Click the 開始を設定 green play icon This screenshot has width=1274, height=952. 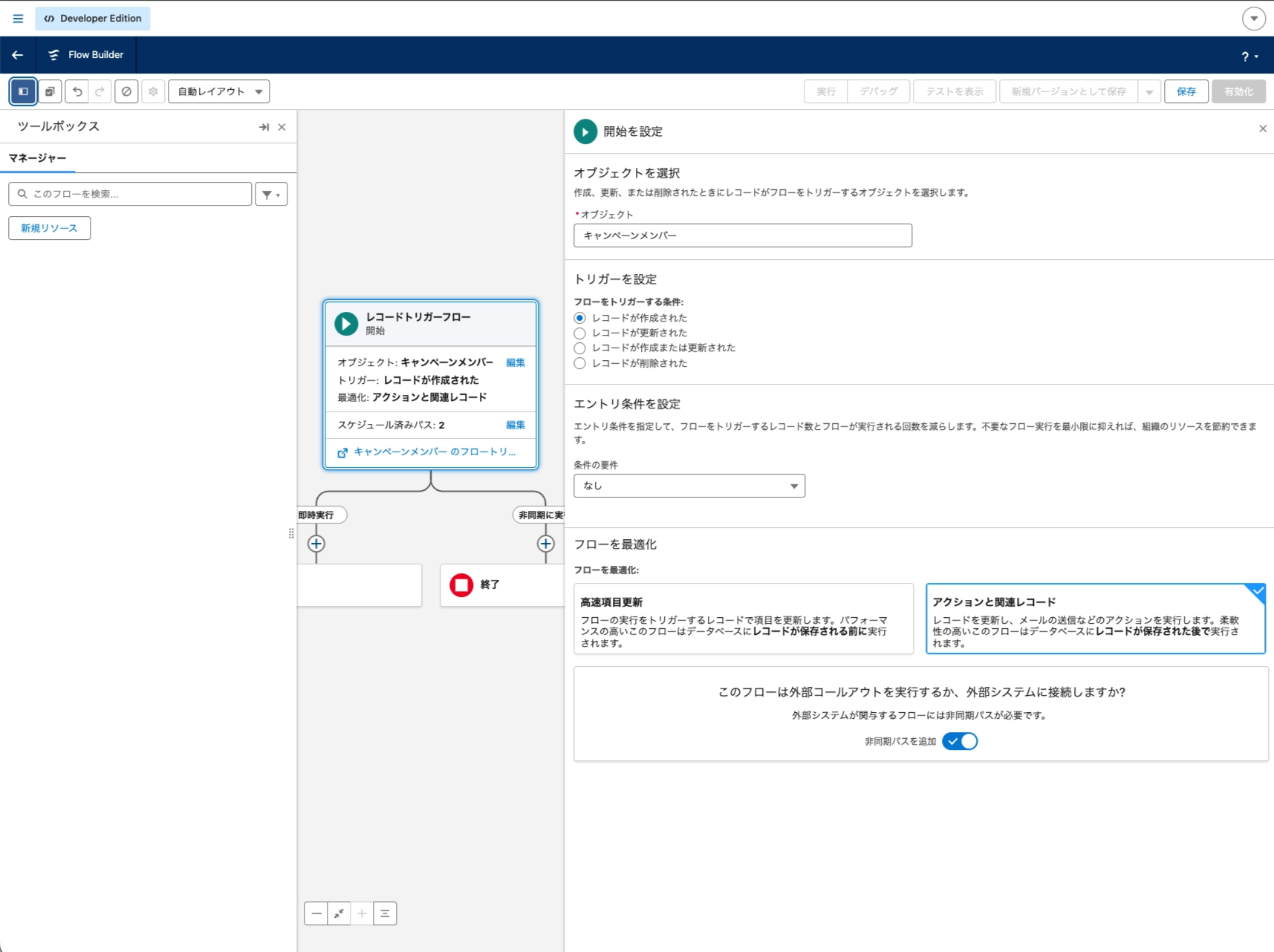tap(585, 131)
